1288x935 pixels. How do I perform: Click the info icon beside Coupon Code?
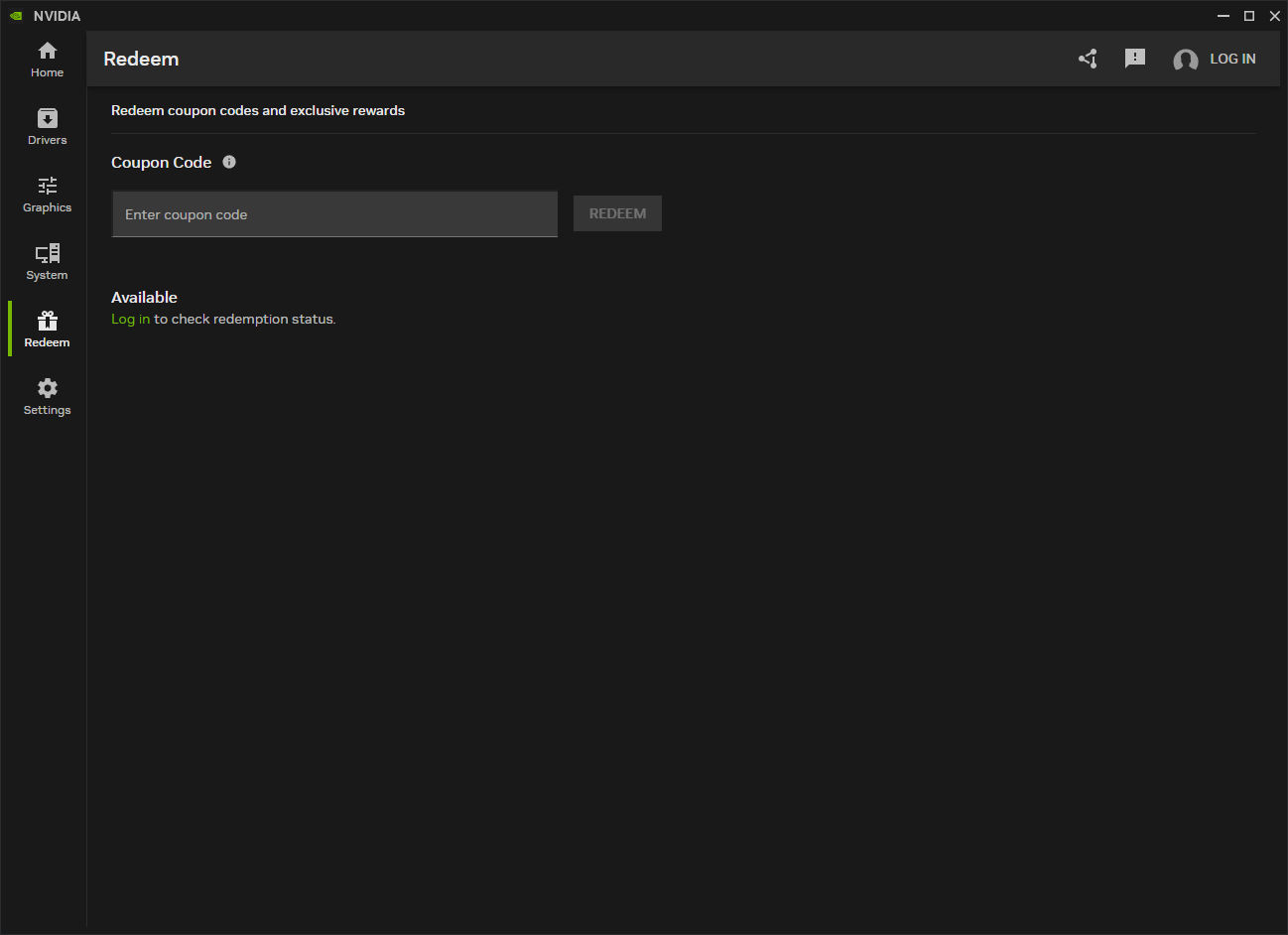tap(229, 162)
